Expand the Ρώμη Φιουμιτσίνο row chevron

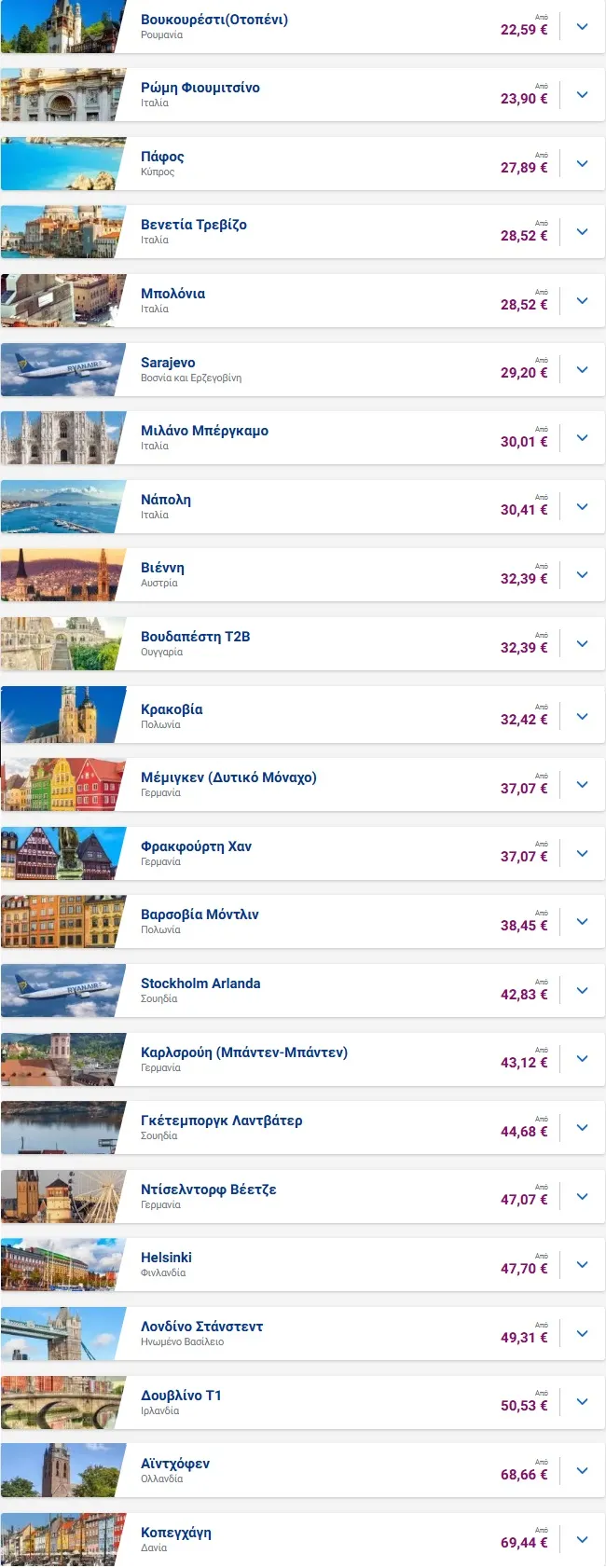tap(582, 95)
